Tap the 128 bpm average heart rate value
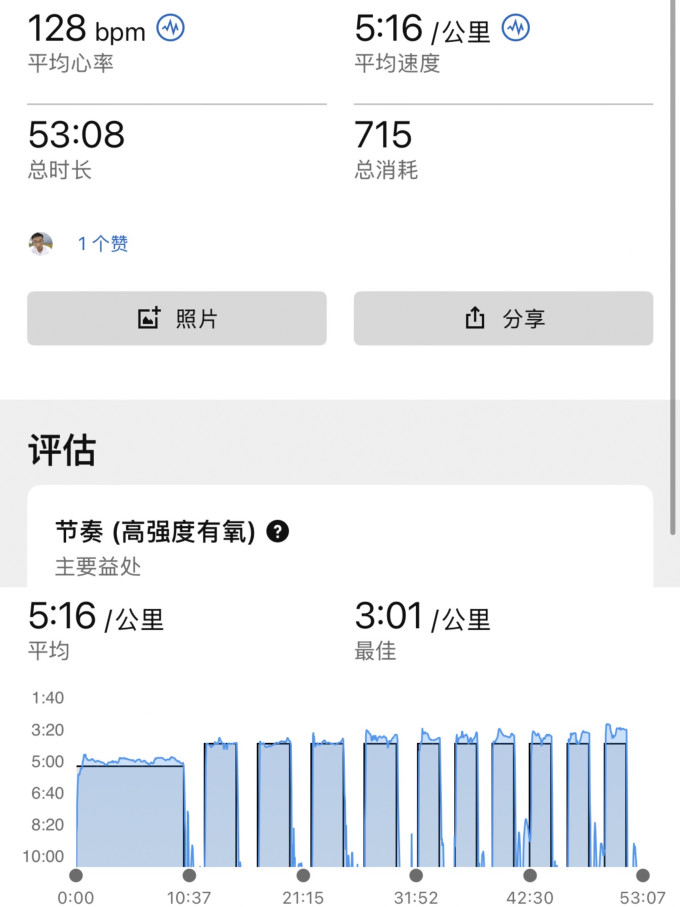The width and height of the screenshot is (680, 907). (87, 28)
